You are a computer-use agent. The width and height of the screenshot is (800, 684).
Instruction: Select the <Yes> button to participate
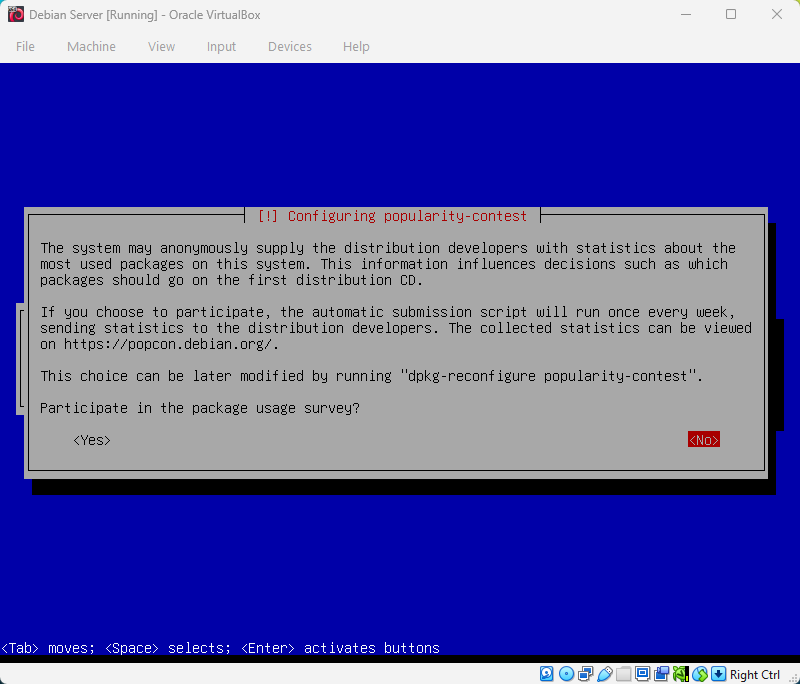tap(91, 439)
